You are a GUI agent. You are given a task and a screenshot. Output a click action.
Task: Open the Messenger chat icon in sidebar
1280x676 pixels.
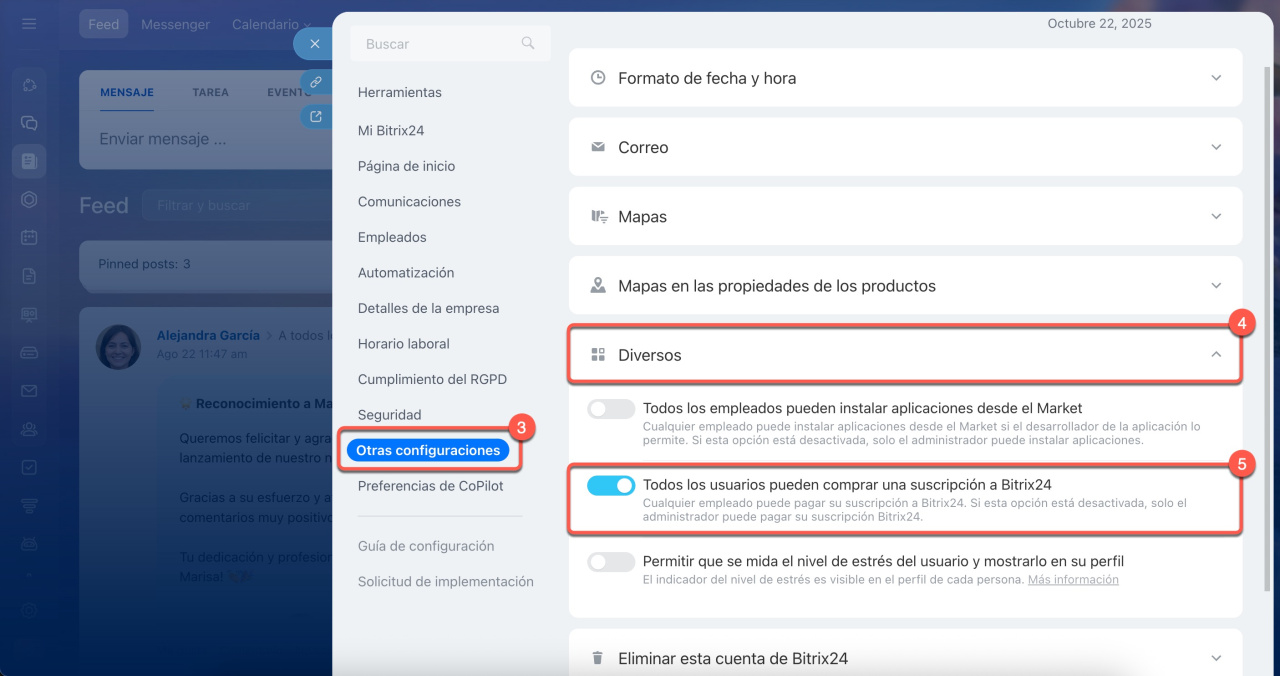(29, 123)
